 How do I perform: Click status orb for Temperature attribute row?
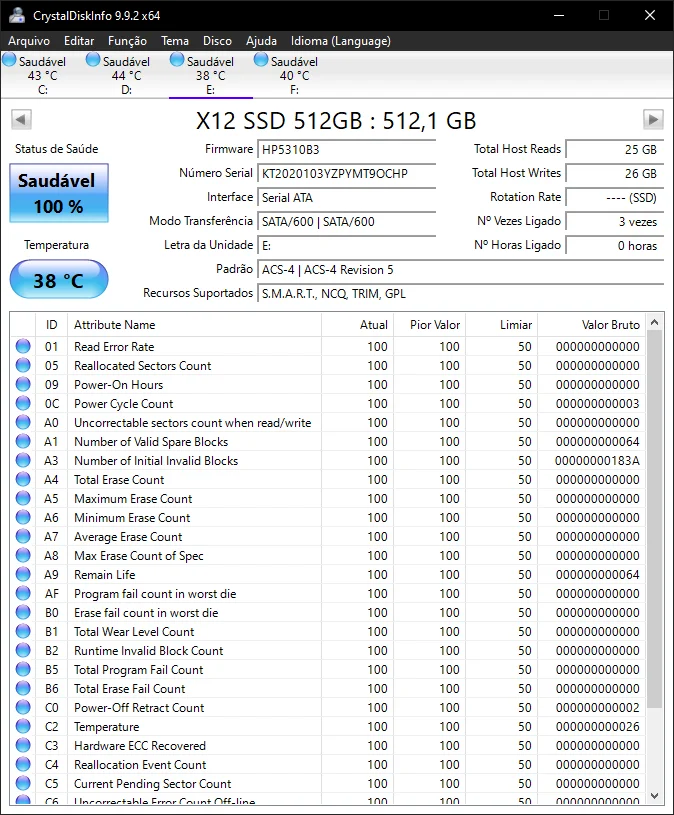tap(23, 727)
